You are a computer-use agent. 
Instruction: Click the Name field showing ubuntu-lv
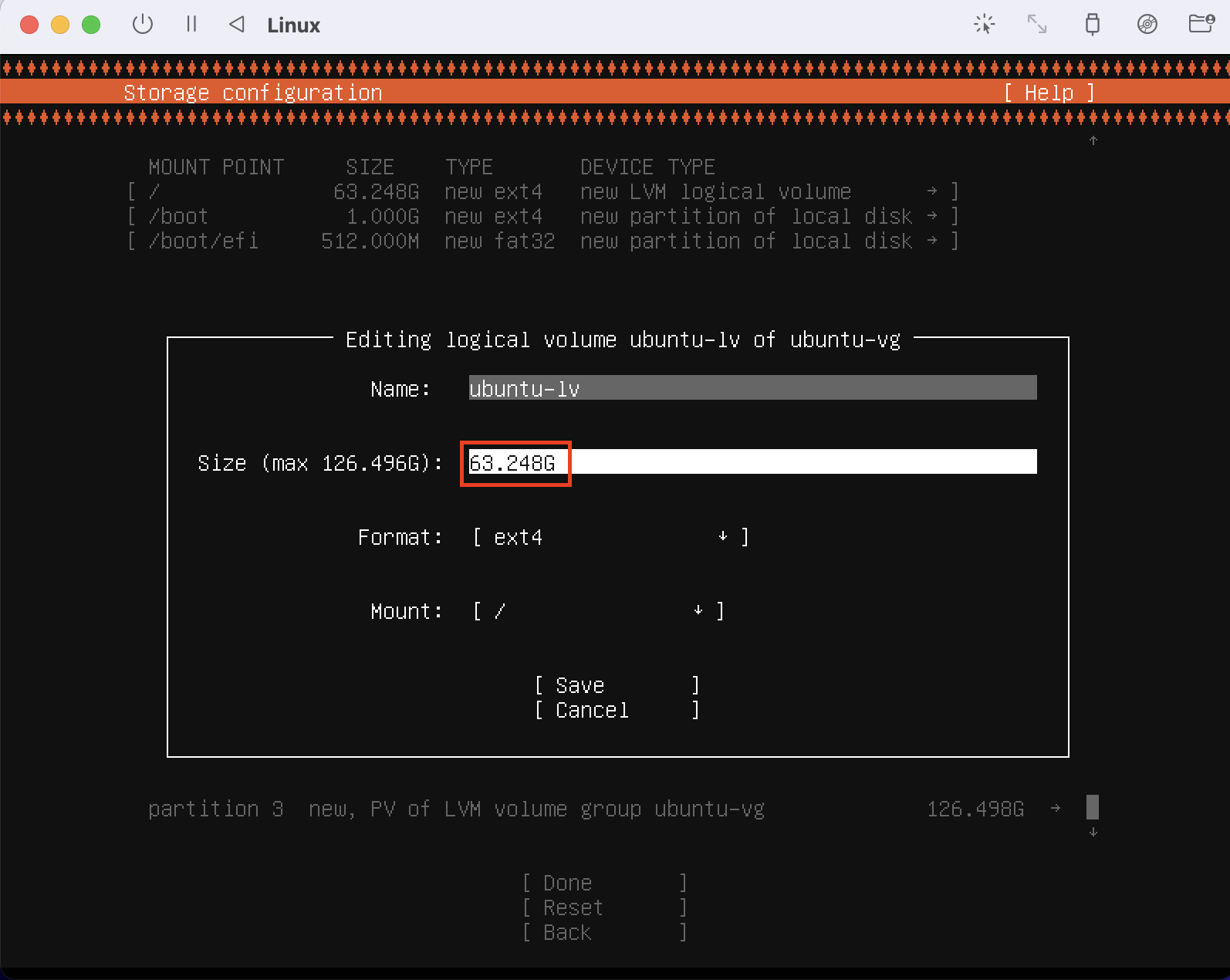point(752,388)
